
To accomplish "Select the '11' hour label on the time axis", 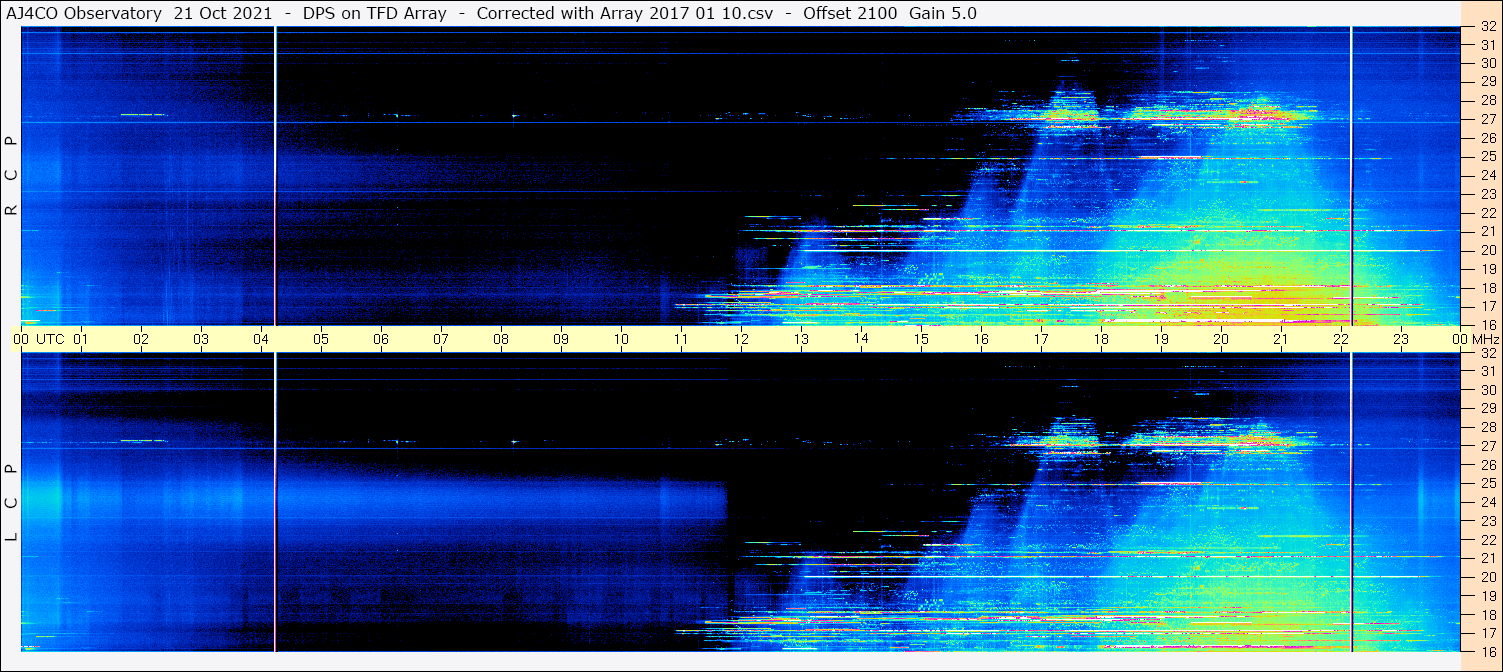I will tap(681, 339).
